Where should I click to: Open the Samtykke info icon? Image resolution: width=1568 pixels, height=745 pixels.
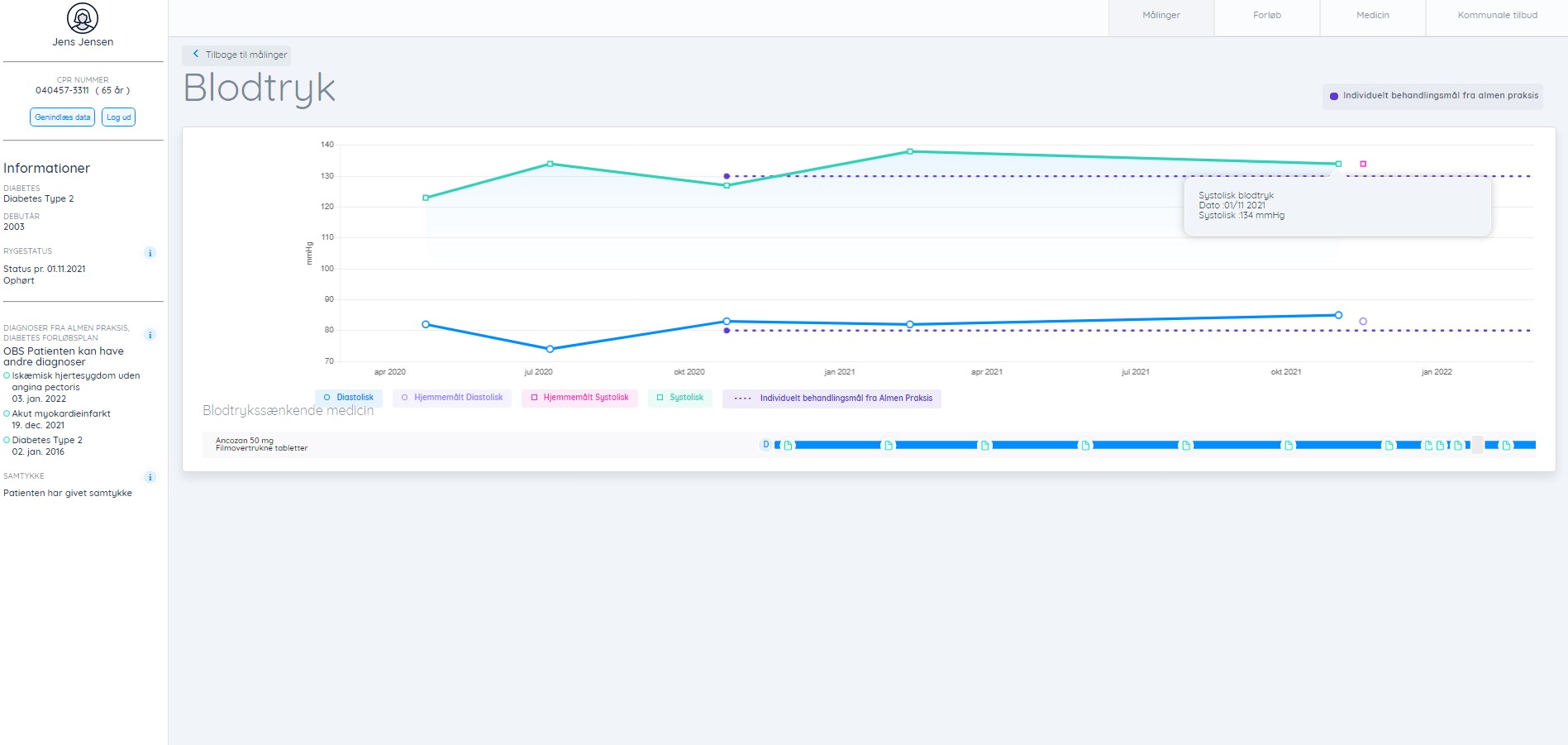click(150, 477)
